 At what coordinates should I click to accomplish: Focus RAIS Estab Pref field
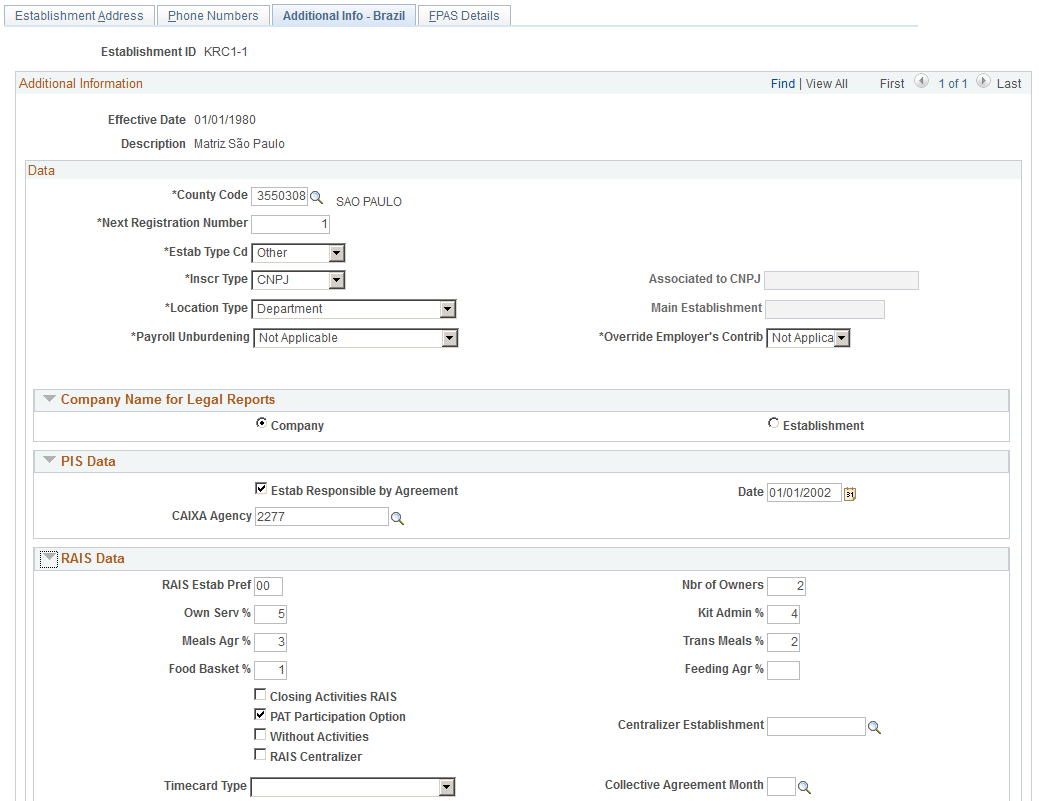pos(268,586)
